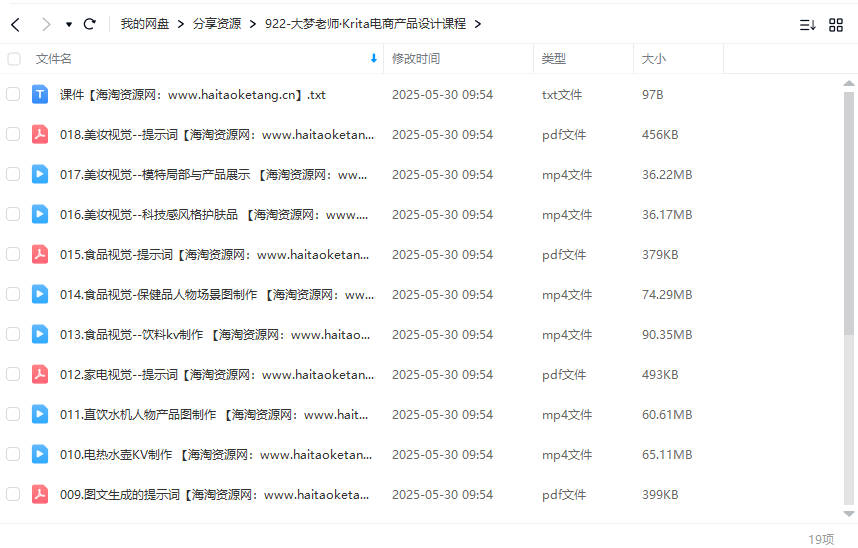The height and width of the screenshot is (548, 858).
Task: Check the box for 课件 txt file
Action: click(x=13, y=94)
